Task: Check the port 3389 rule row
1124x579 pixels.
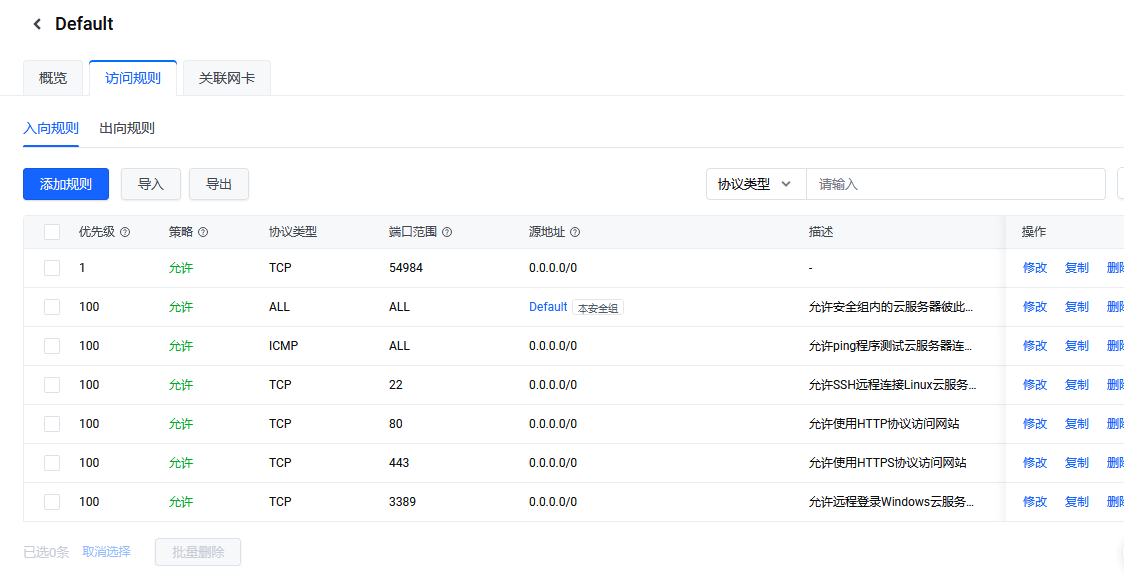Action: (52, 502)
